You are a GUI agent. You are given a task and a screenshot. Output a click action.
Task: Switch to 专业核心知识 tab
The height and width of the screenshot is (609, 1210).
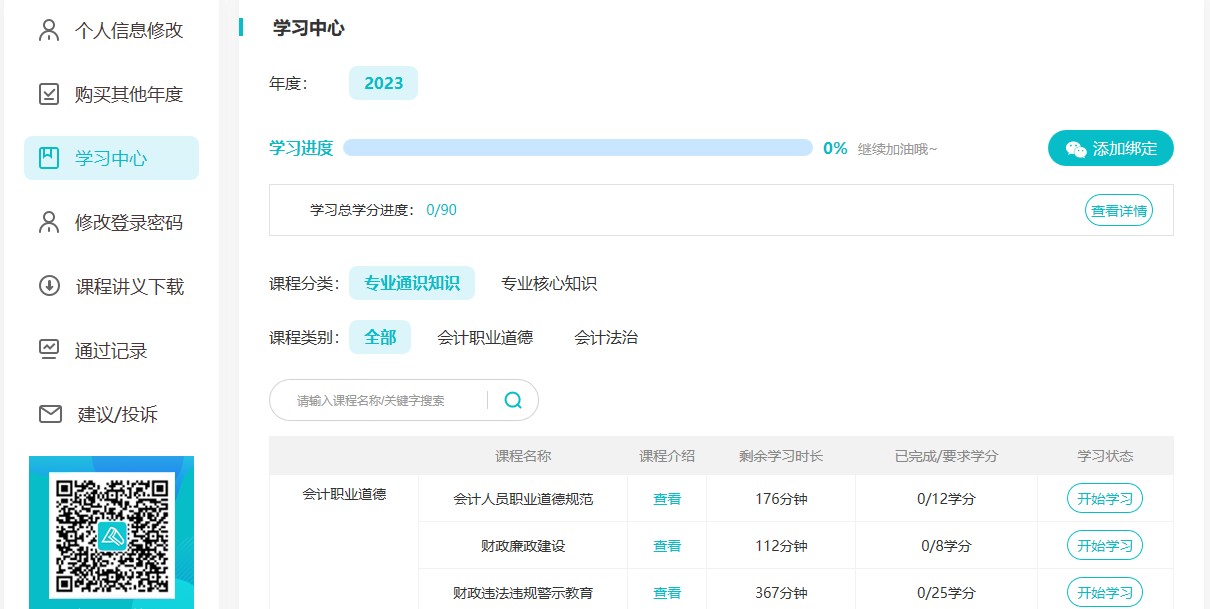click(x=548, y=283)
